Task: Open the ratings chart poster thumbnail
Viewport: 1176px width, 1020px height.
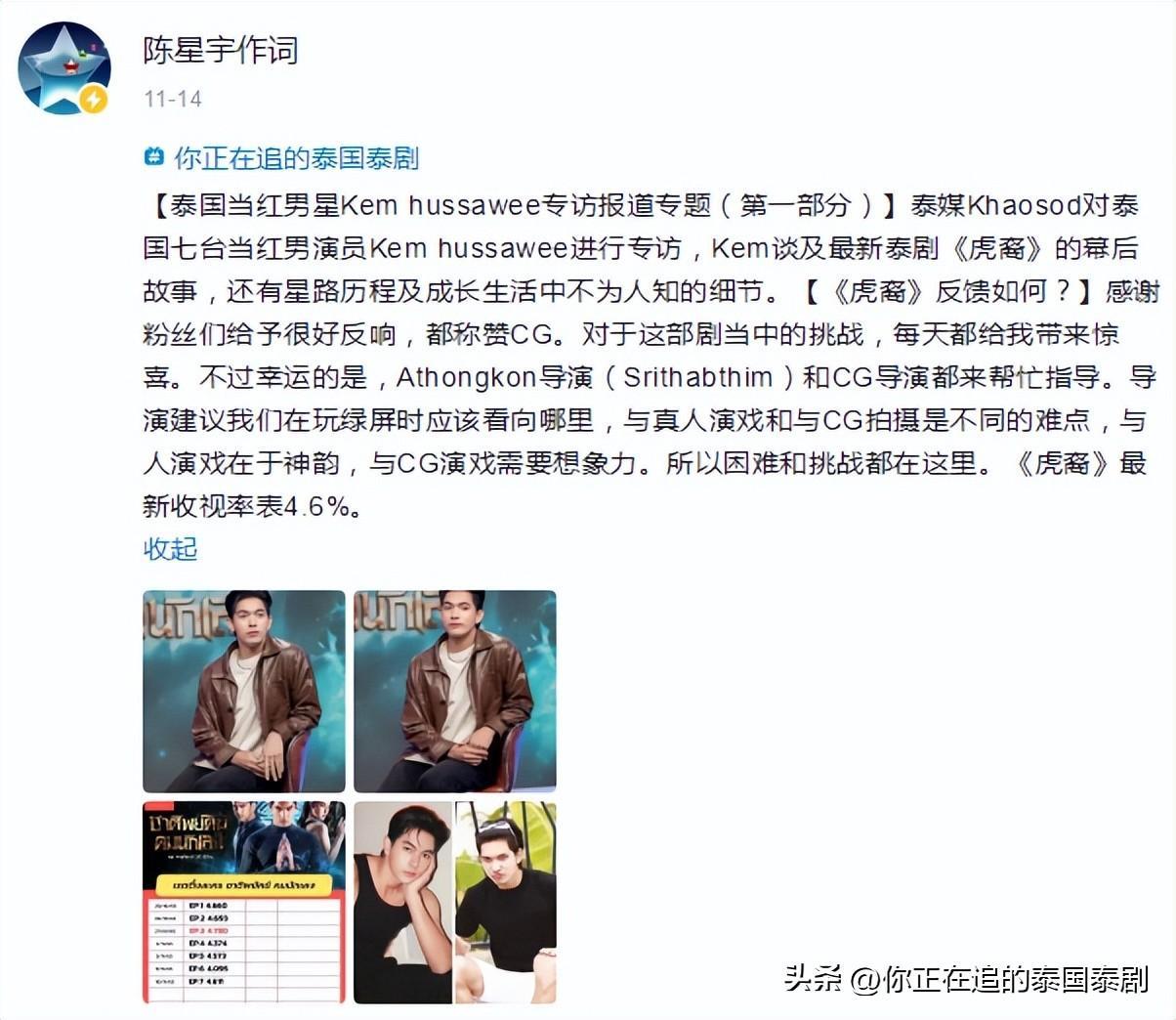Action: pos(244,902)
